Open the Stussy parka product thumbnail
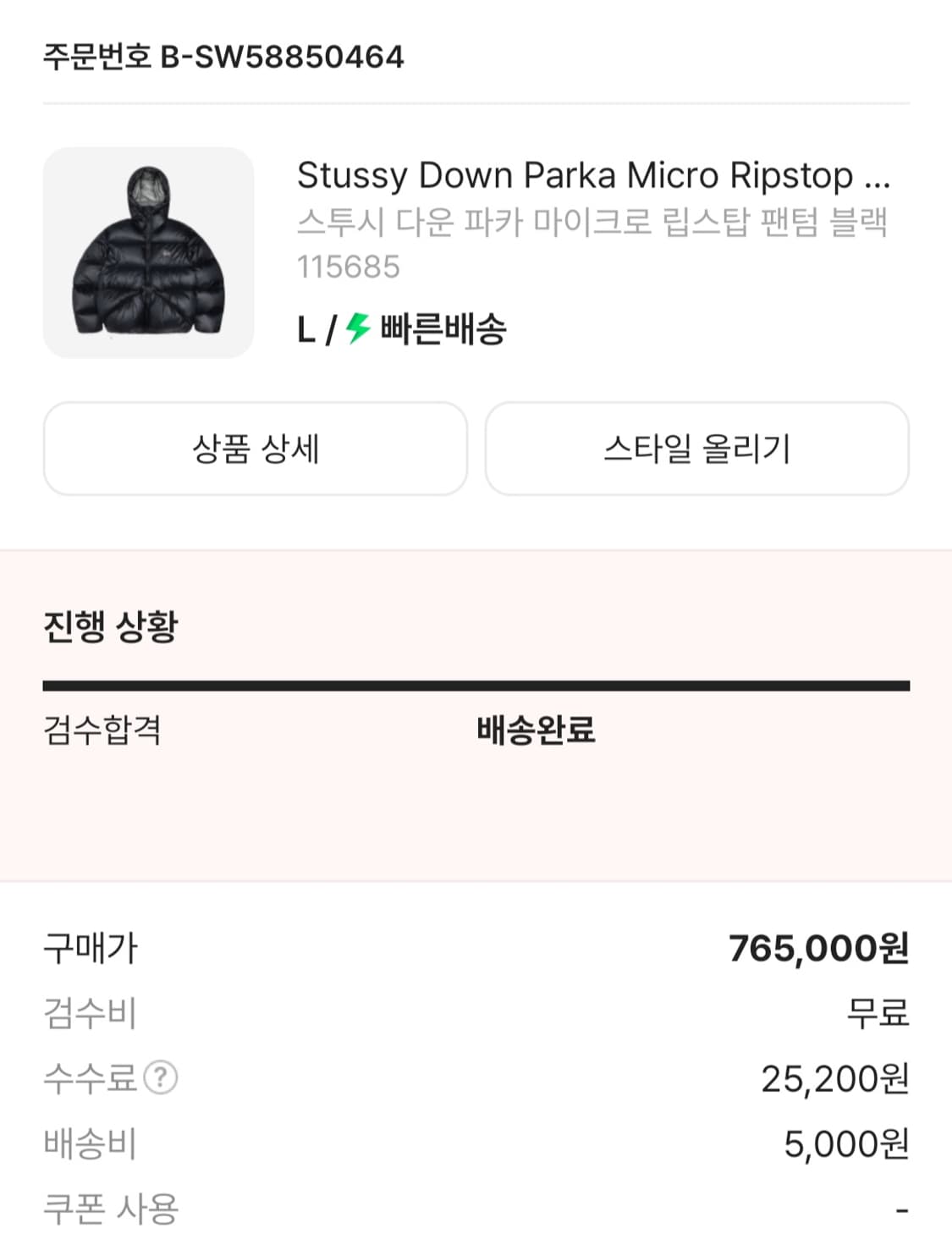952x1256 pixels. (x=148, y=252)
